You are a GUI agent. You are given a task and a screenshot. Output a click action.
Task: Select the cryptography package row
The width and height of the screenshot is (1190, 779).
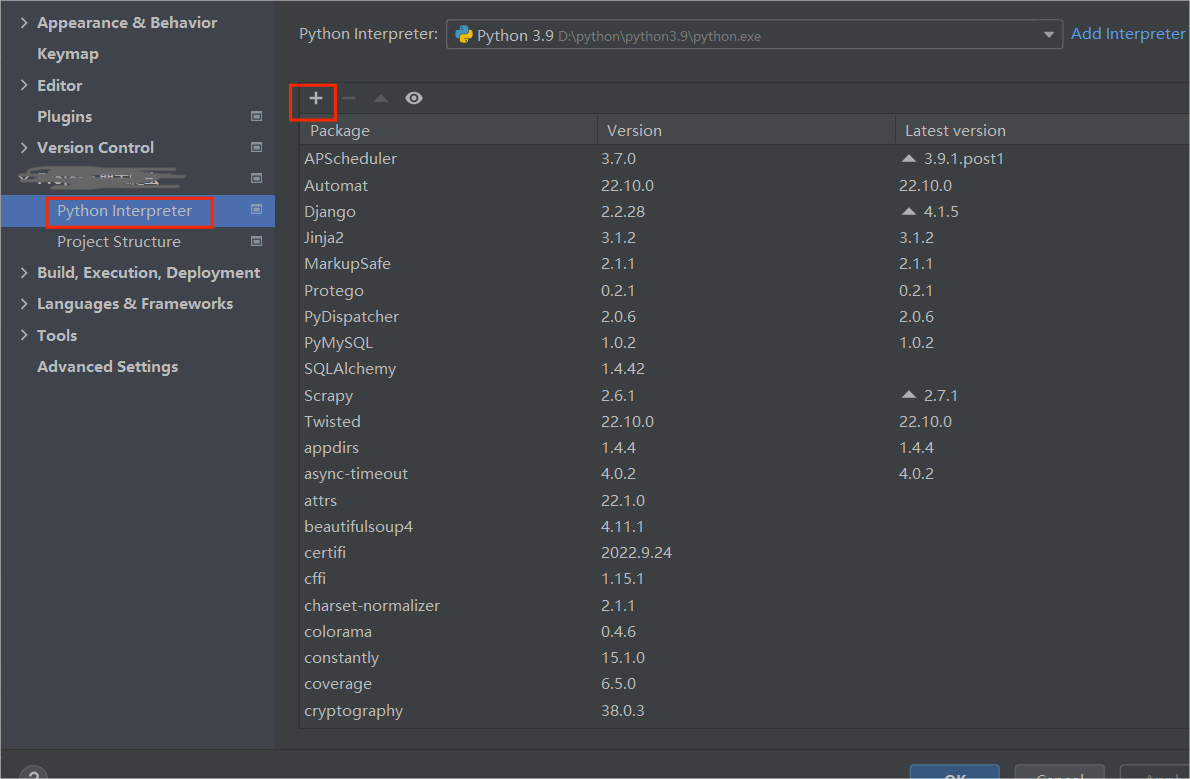pos(745,711)
